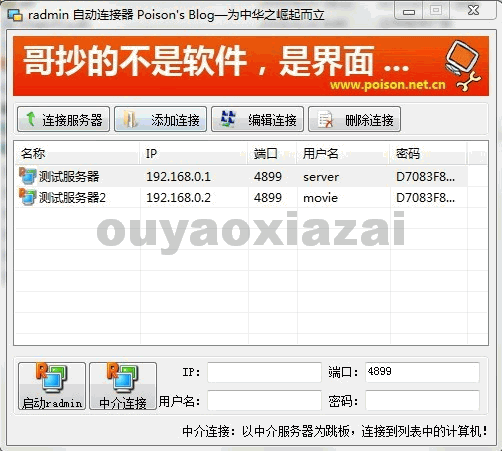This screenshot has height=451, width=502.
Task: Open the www.poison.net.cn banner link
Action: pos(388,85)
